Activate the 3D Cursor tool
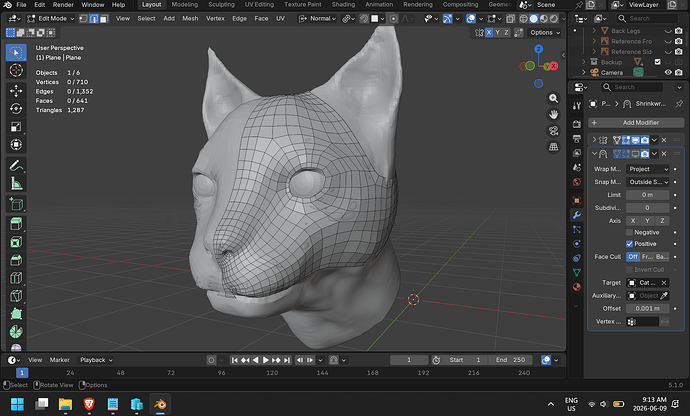The image size is (690, 416). pyautogui.click(x=16, y=70)
